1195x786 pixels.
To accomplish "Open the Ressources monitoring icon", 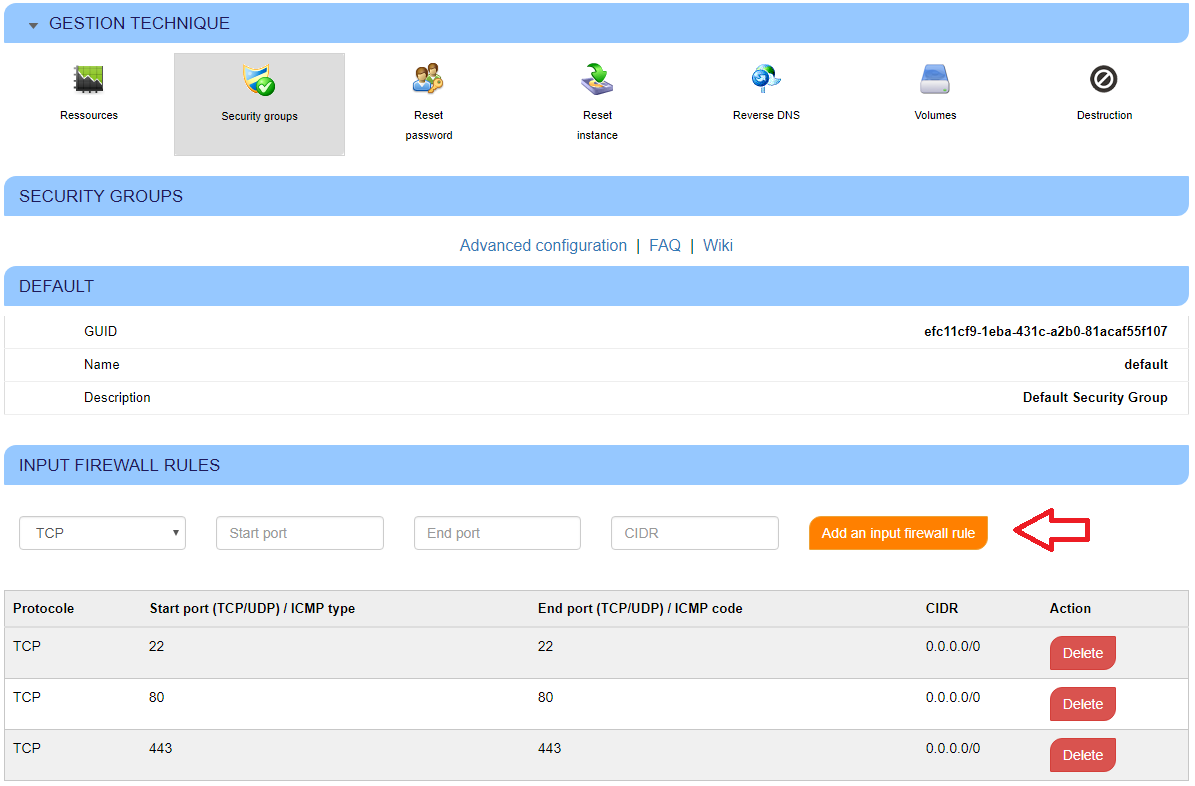I will [x=88, y=79].
